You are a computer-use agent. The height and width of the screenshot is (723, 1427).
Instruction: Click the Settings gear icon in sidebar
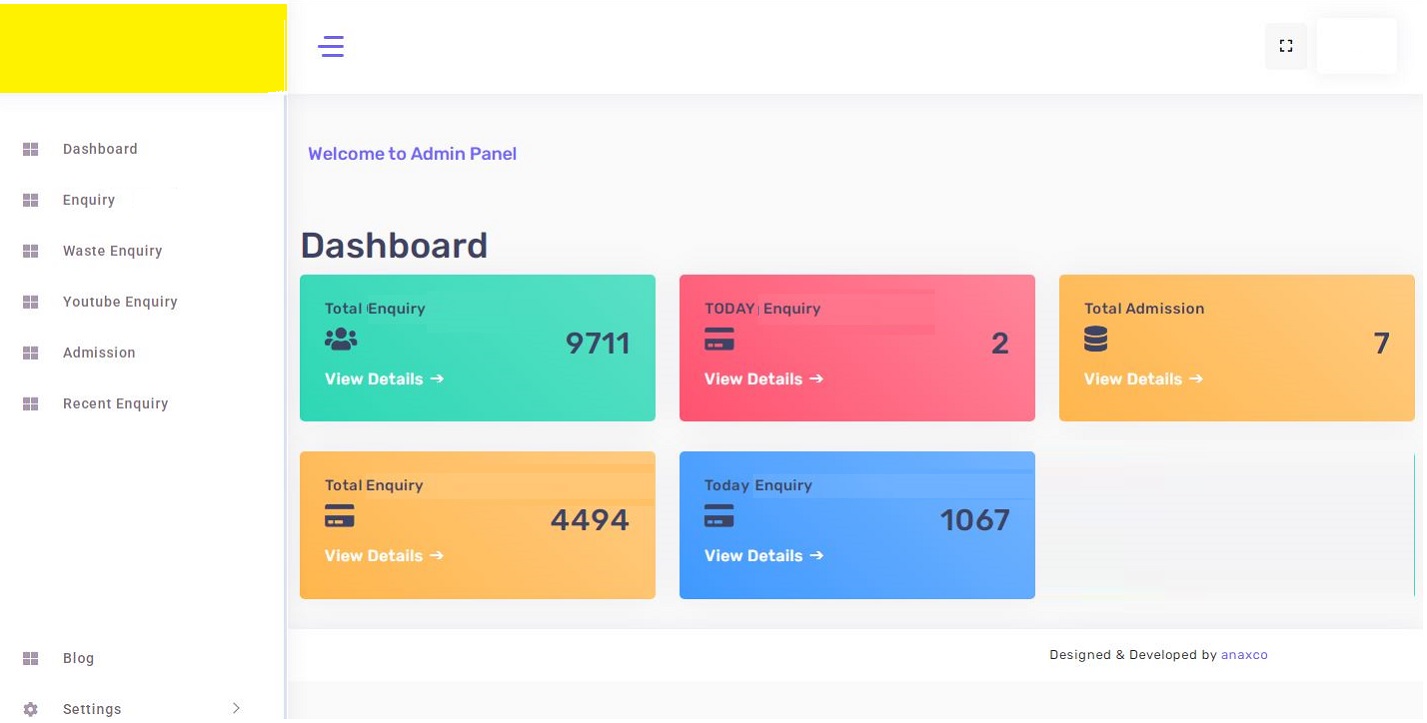(x=30, y=709)
